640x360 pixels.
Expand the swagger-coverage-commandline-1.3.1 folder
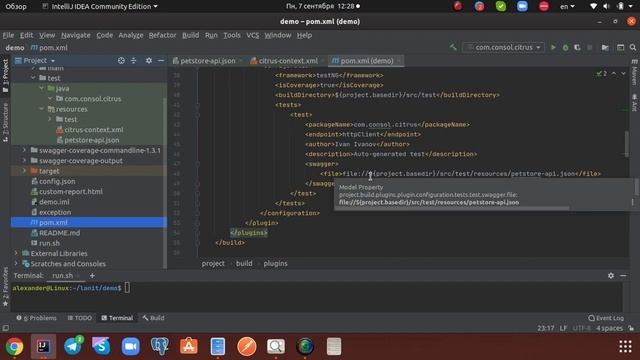click(24, 150)
